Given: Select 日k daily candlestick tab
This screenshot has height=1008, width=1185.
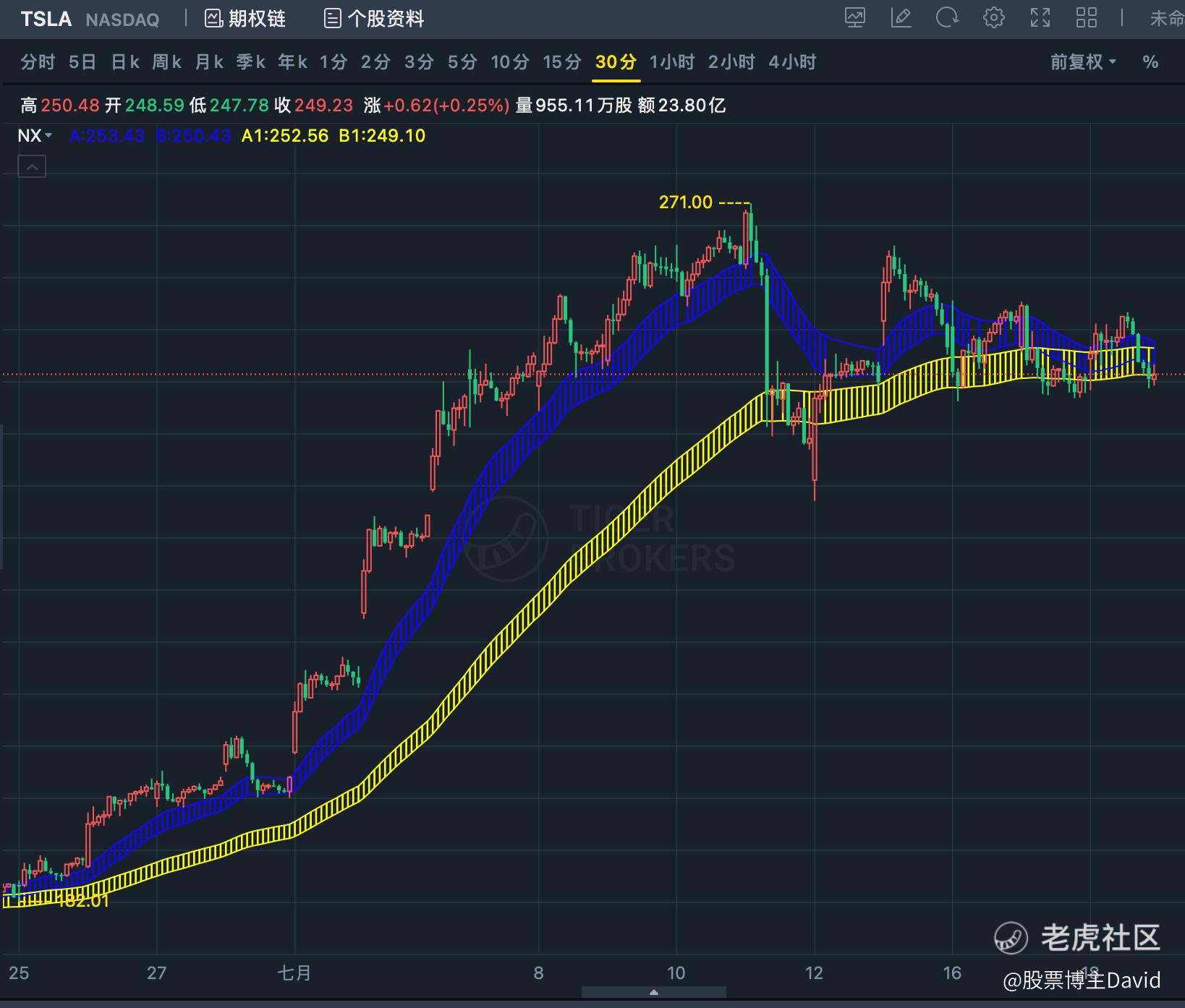Looking at the screenshot, I should point(124,62).
